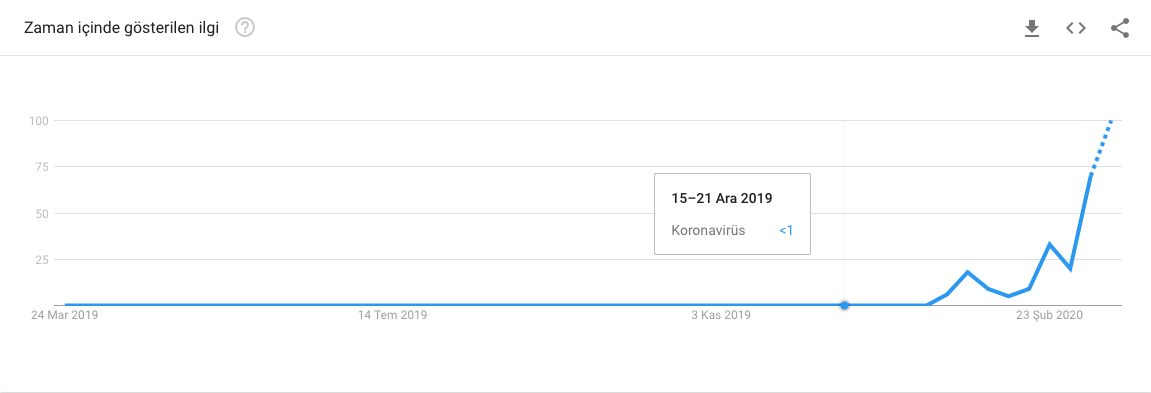1151x393 pixels.
Task: Click the <1 value in the tooltip
Action: pos(786,231)
